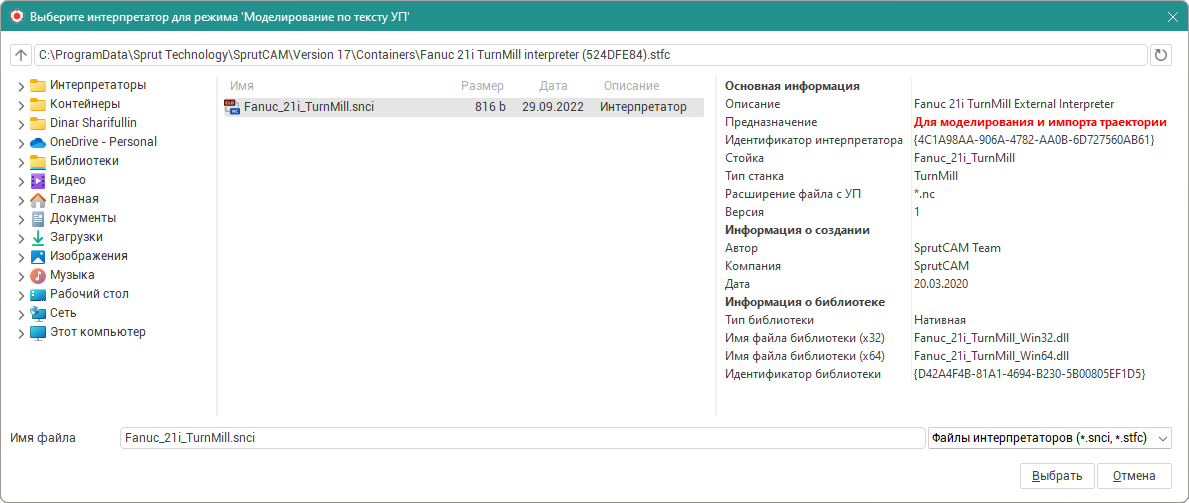This screenshot has width=1189, height=503.
Task: Click the Музыка music icon
Action: 38,275
